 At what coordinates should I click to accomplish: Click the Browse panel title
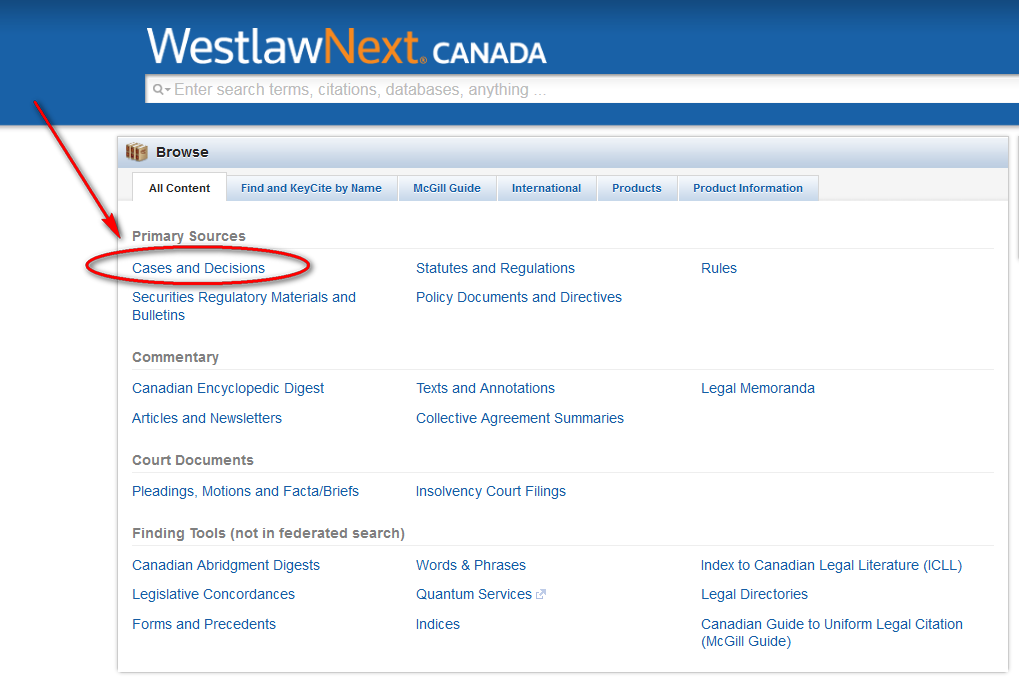coord(182,152)
